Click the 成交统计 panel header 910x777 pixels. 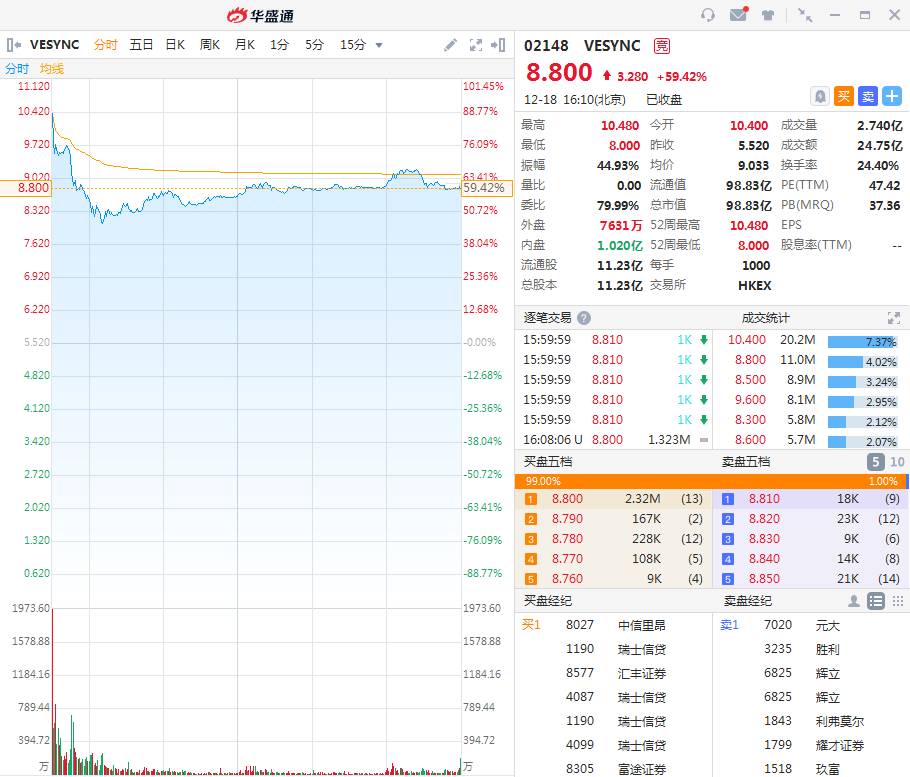coord(765,318)
